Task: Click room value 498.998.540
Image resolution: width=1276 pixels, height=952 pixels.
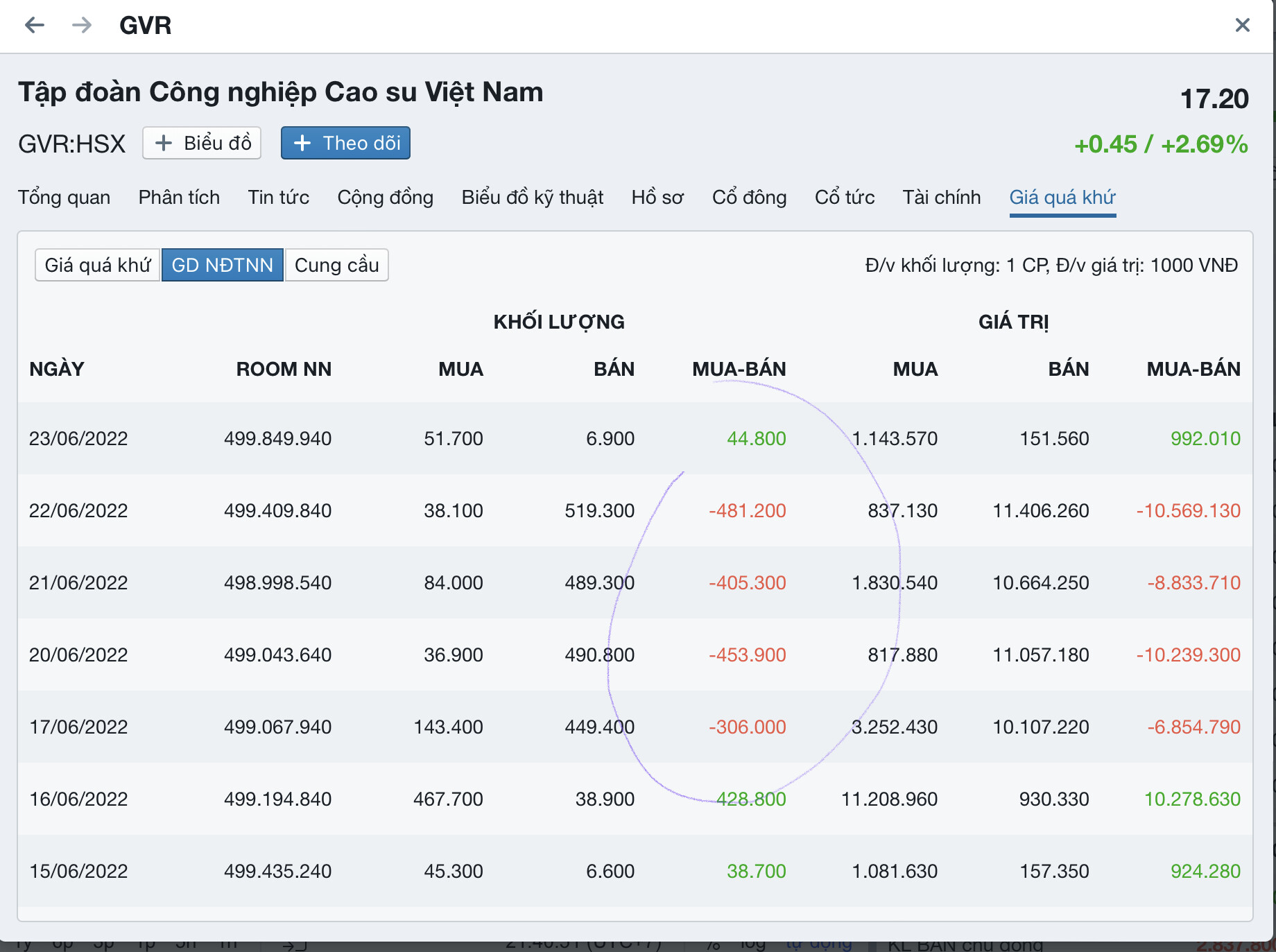Action: tap(277, 582)
